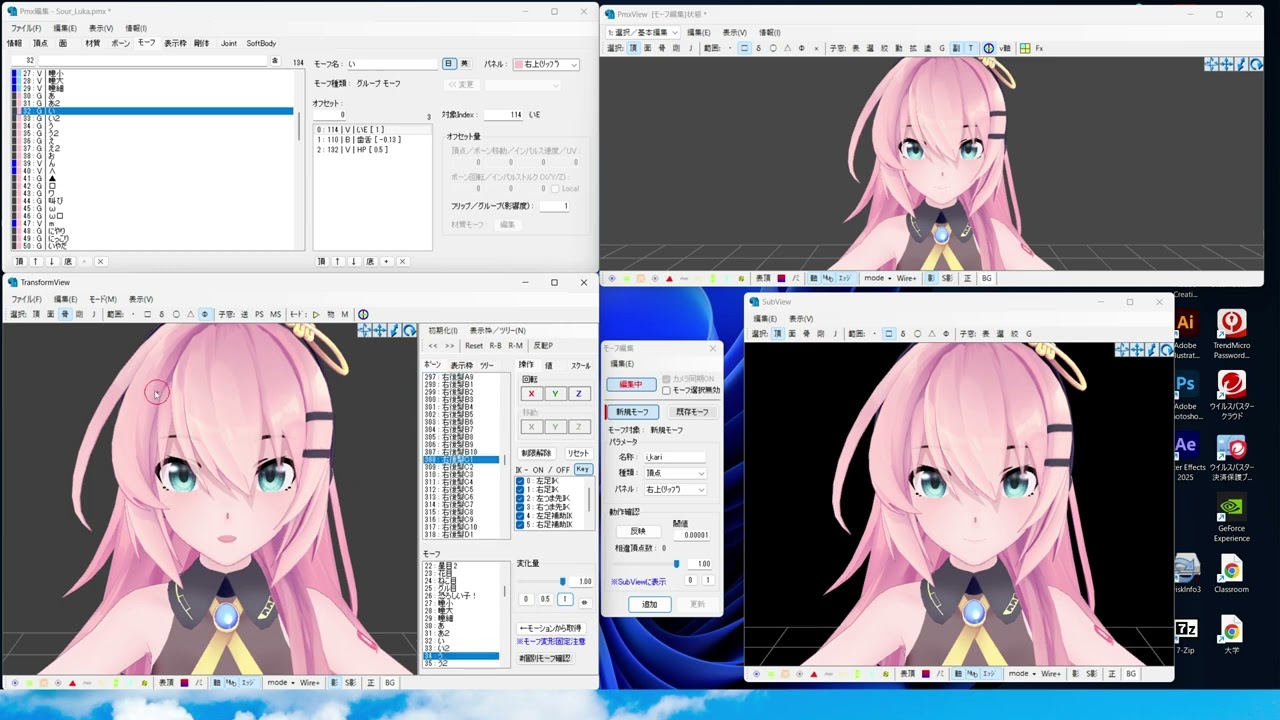Click the rotate view icon in TransformView viewport
The height and width of the screenshot is (720, 1280).
[x=409, y=330]
